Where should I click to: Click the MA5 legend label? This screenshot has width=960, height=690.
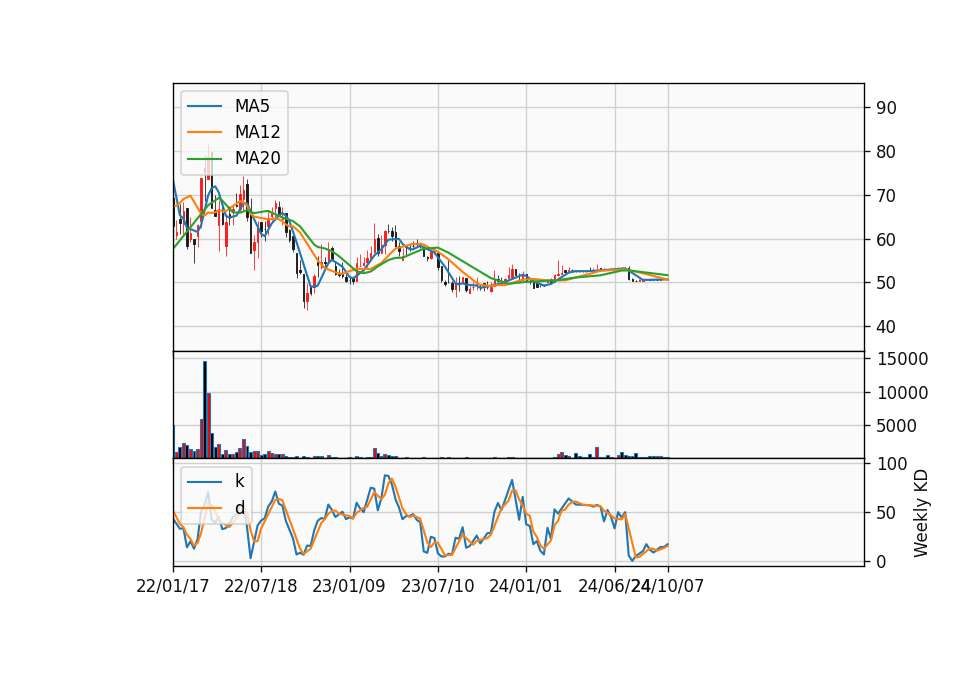pyautogui.click(x=252, y=106)
